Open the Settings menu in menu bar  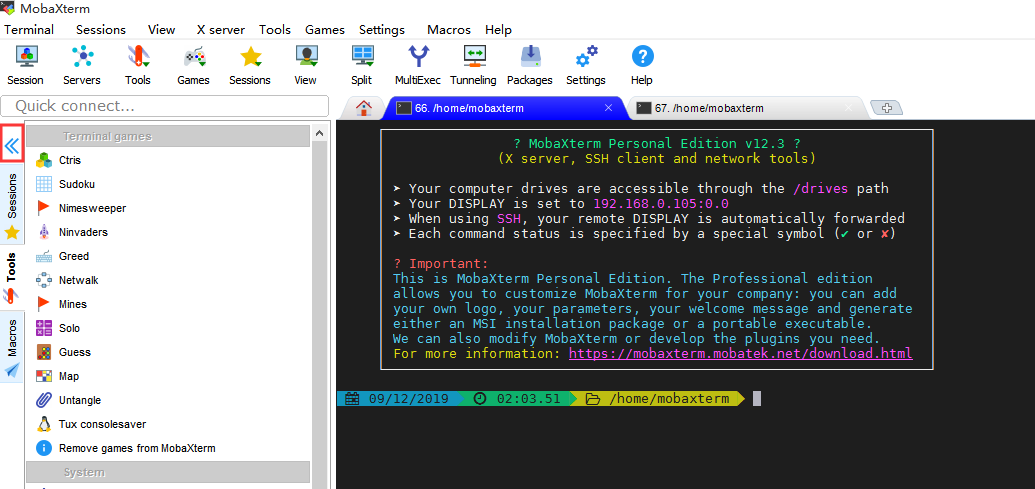(x=382, y=30)
